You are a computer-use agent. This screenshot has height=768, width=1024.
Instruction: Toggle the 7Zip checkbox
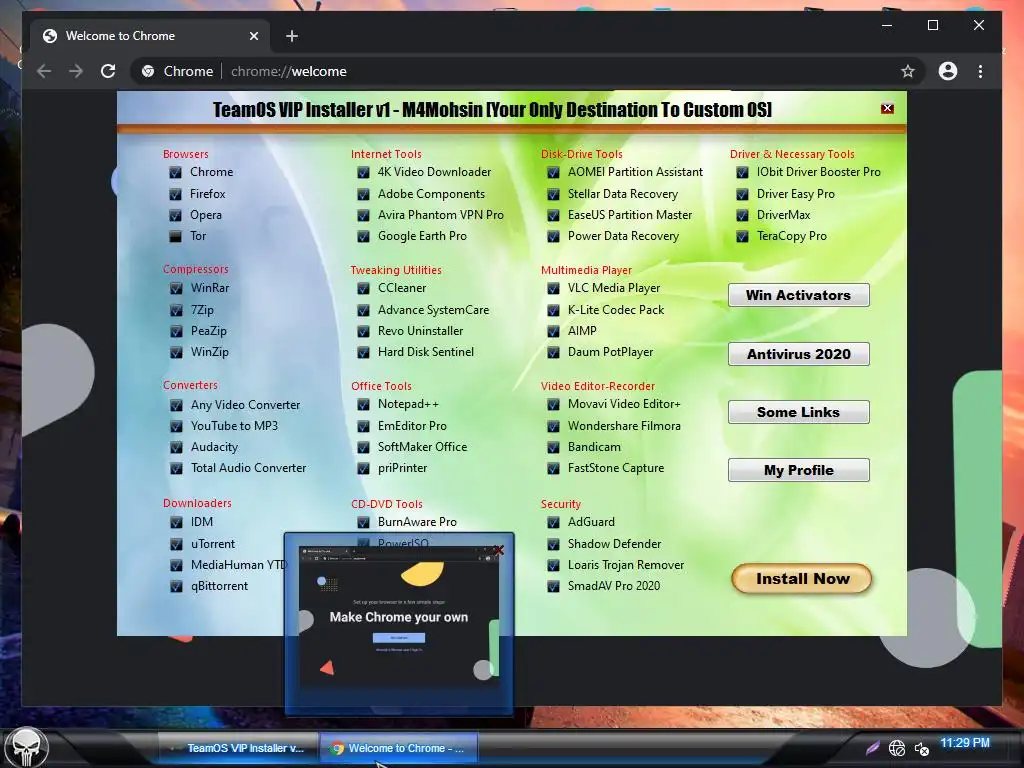(x=176, y=310)
